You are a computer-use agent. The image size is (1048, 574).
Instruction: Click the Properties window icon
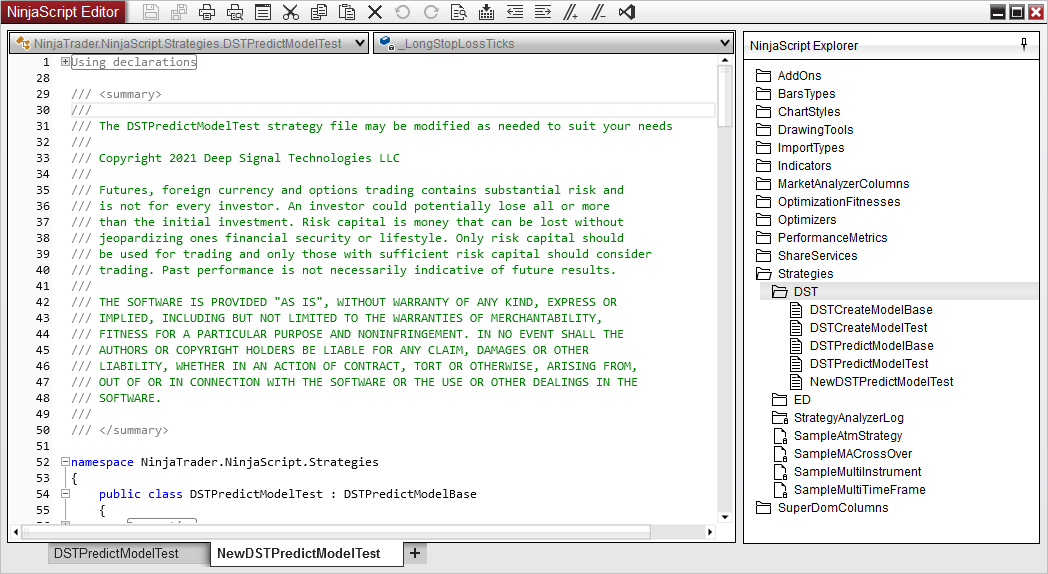point(263,11)
